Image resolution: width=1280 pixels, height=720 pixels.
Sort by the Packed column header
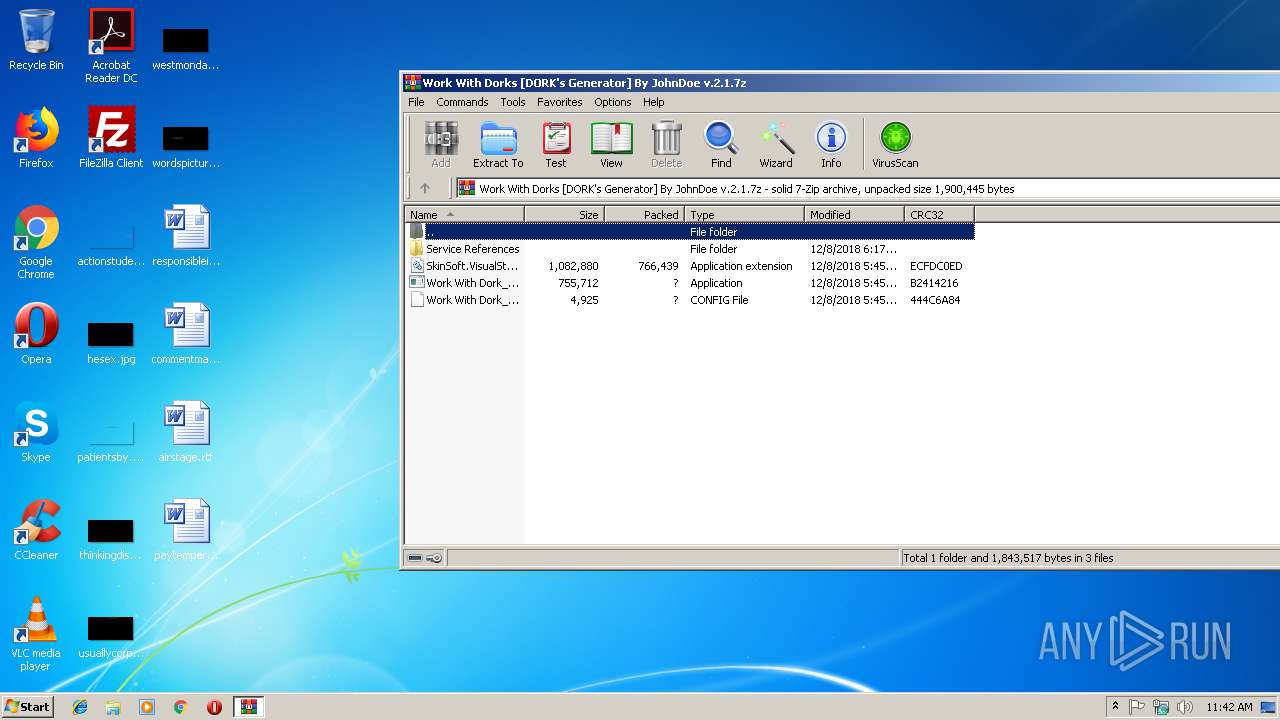tap(644, 215)
